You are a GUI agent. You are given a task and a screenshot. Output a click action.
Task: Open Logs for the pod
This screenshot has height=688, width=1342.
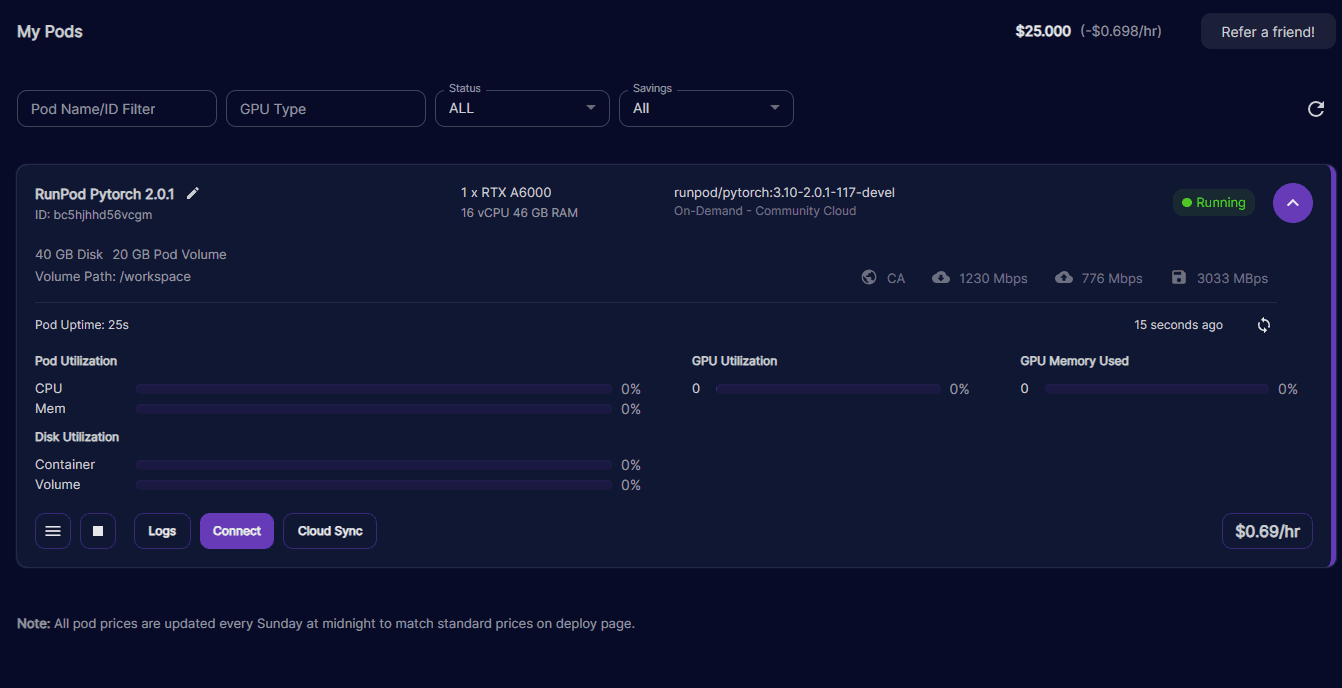coord(162,531)
